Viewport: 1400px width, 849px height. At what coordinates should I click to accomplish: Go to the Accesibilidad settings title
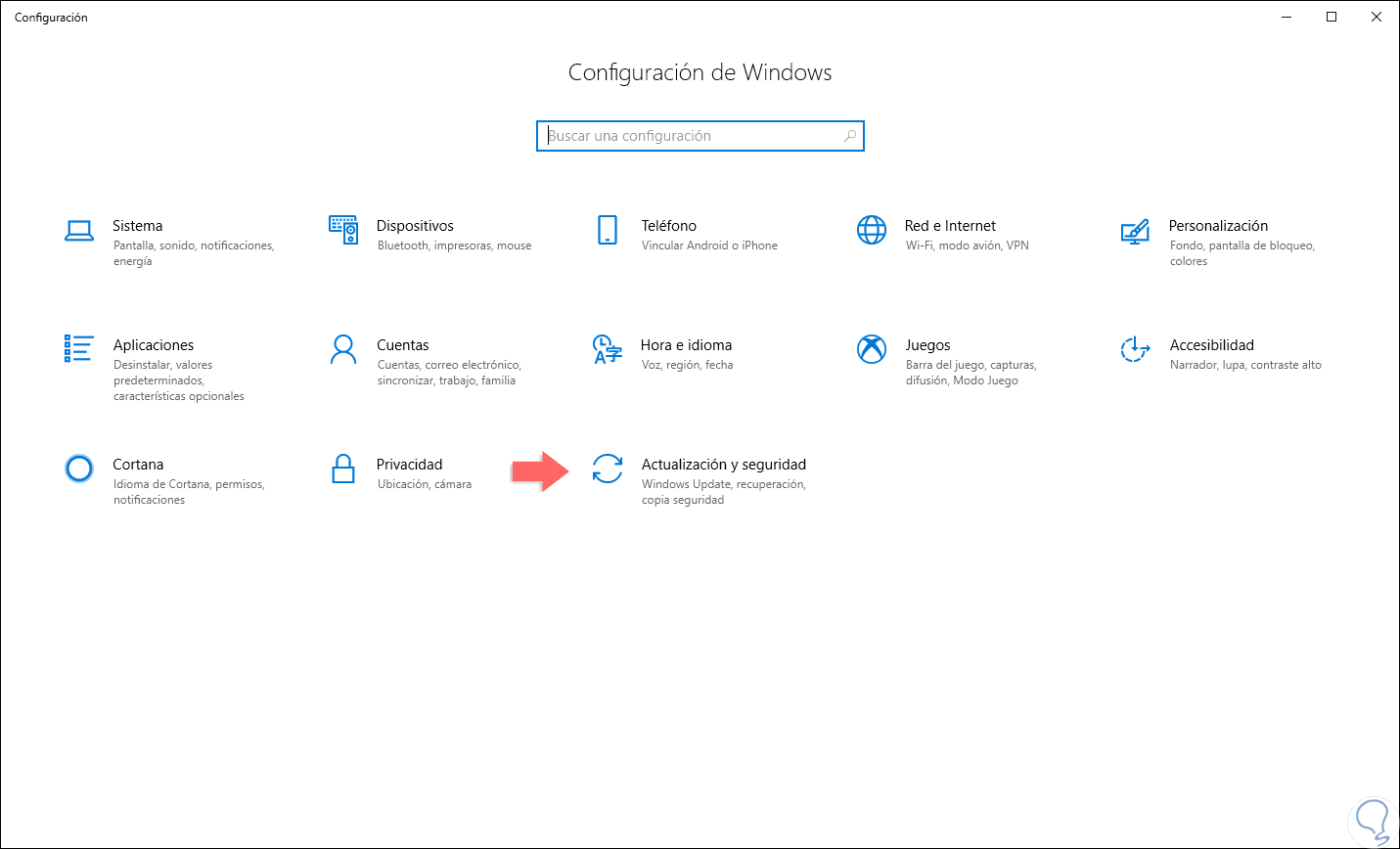[1212, 345]
